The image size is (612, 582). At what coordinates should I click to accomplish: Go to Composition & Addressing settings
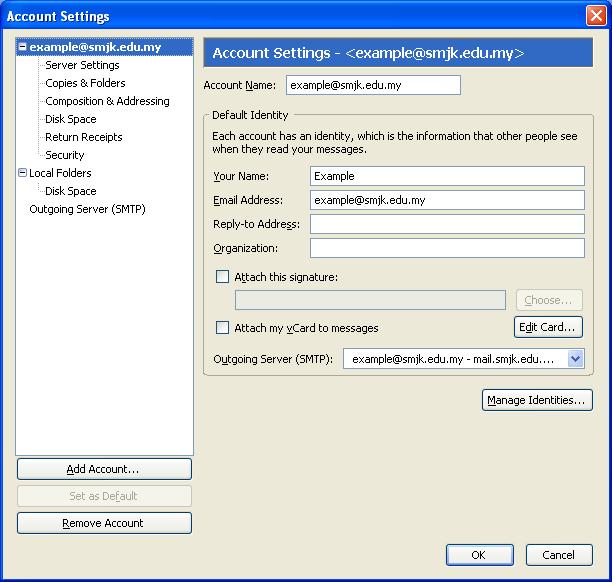pos(107,101)
